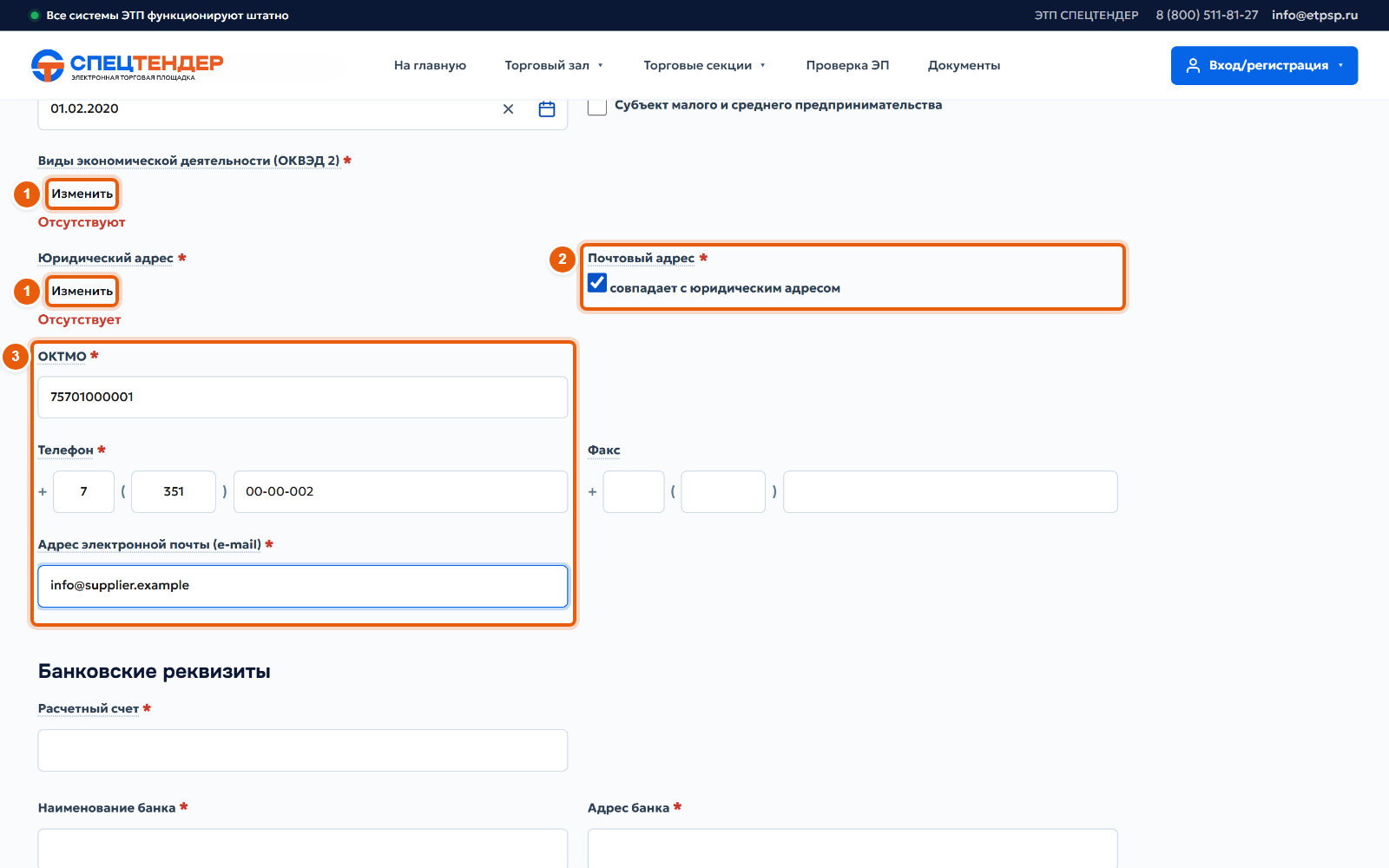Click the info@etpsp.ru email link
This screenshot has width=1389, height=868.
(1314, 15)
